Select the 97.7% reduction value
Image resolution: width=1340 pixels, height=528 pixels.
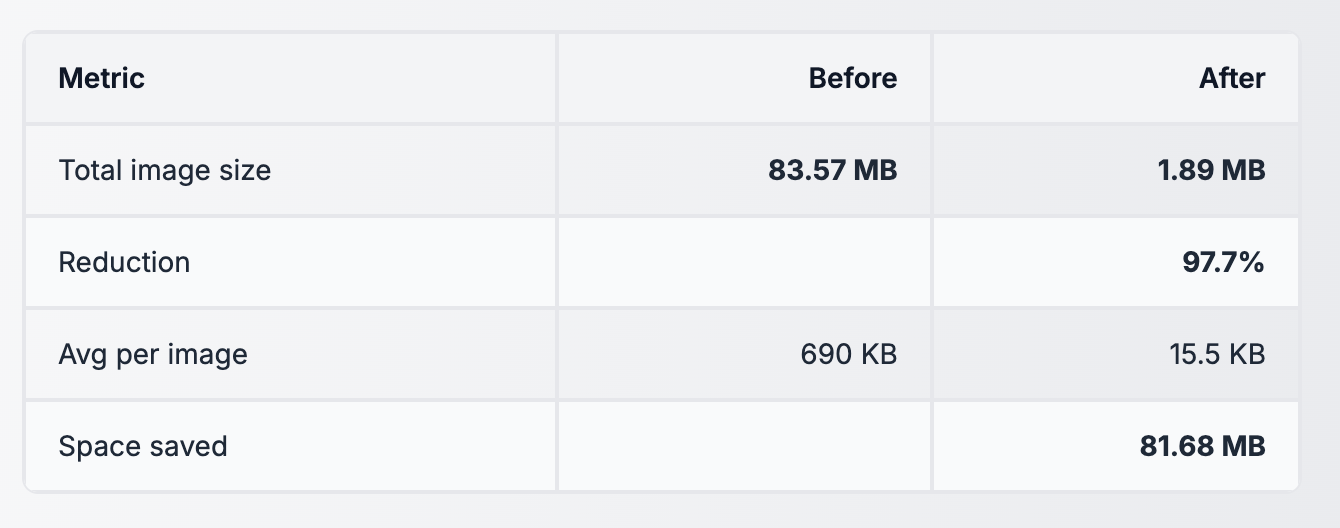click(x=1223, y=262)
